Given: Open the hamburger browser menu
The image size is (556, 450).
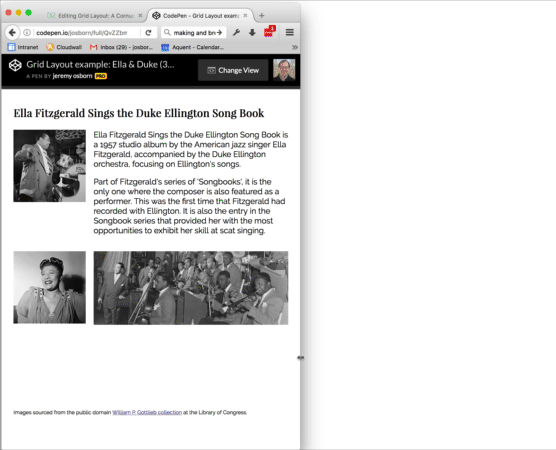Looking at the screenshot, I should [x=290, y=33].
